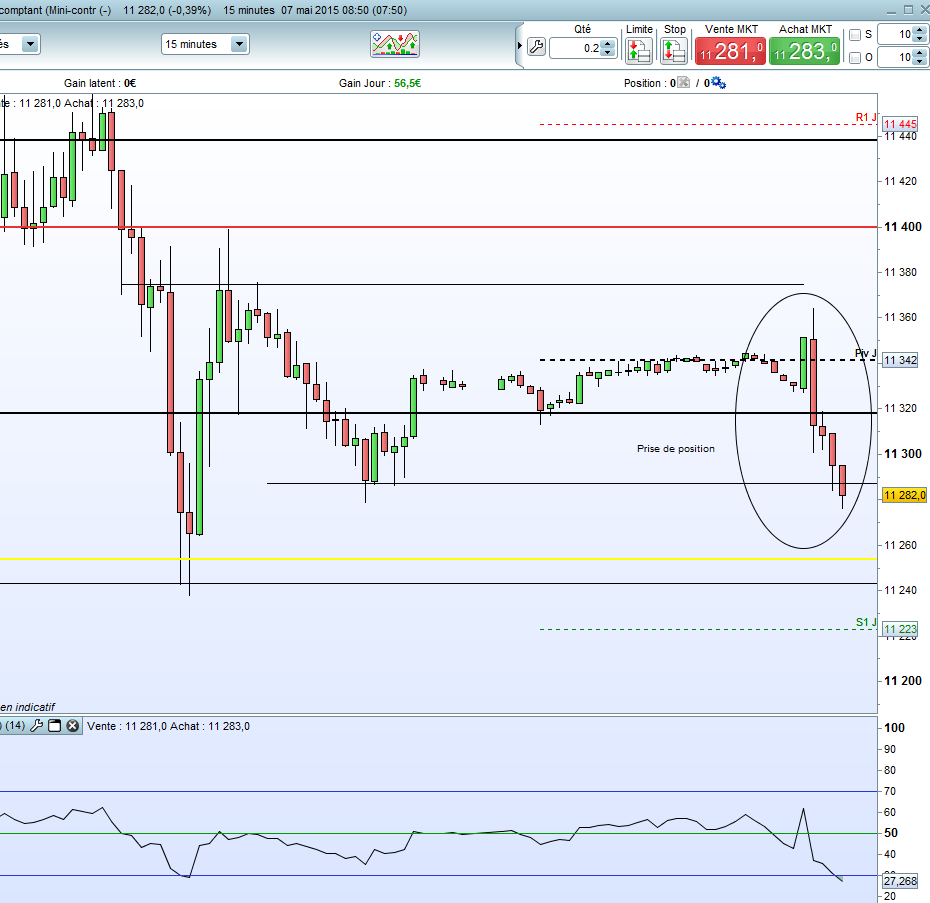Open indicator panel wrench settings
Screen dimensions: 930x903
point(36,726)
